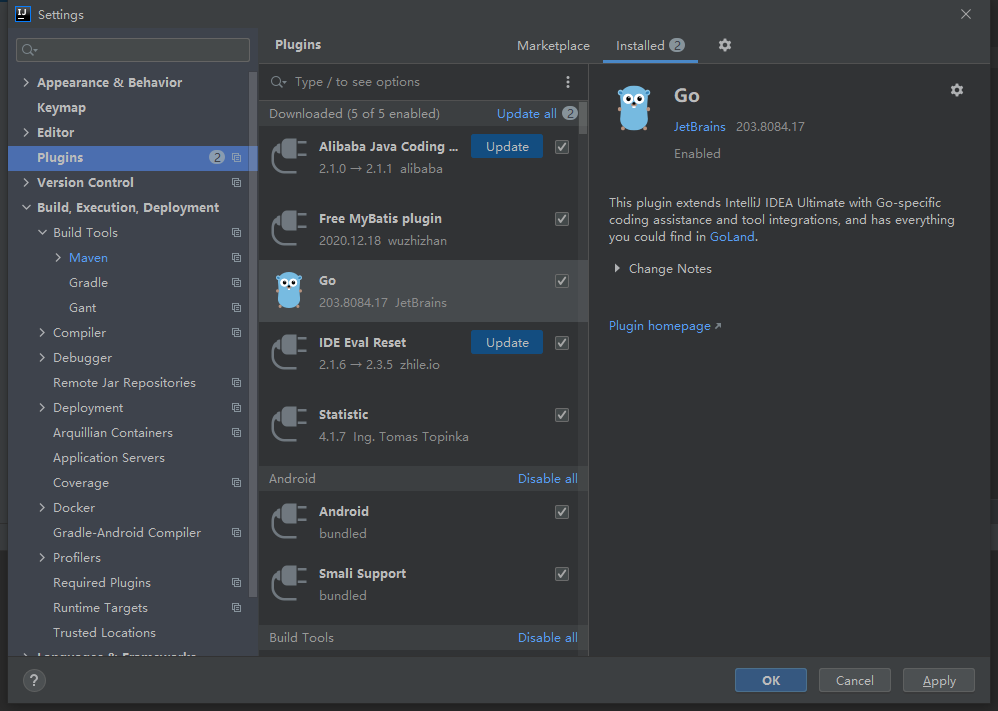This screenshot has height=711, width=998.
Task: Open the plugins gear settings in header
Action: point(724,45)
